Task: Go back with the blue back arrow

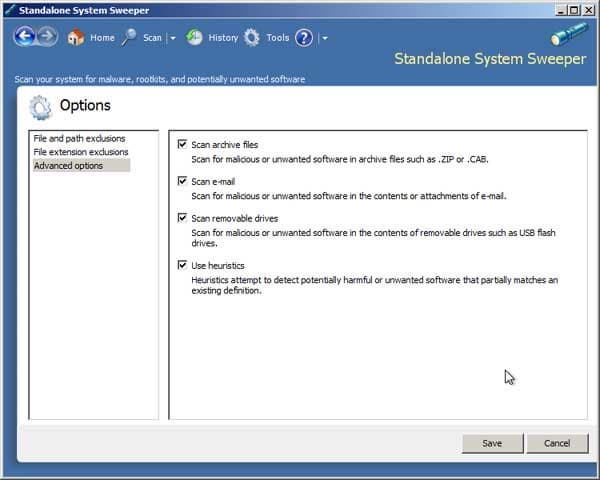Action: click(x=24, y=37)
